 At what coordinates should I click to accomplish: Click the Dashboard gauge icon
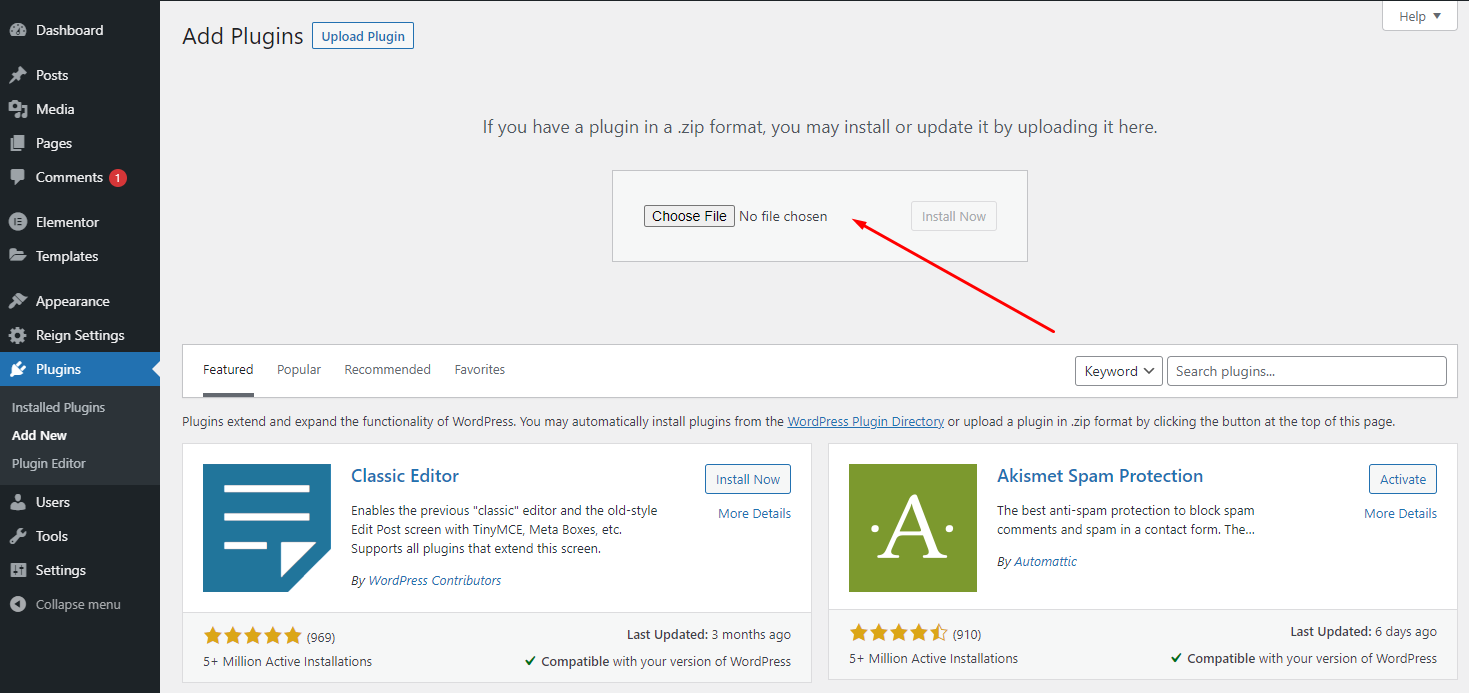click(x=18, y=30)
